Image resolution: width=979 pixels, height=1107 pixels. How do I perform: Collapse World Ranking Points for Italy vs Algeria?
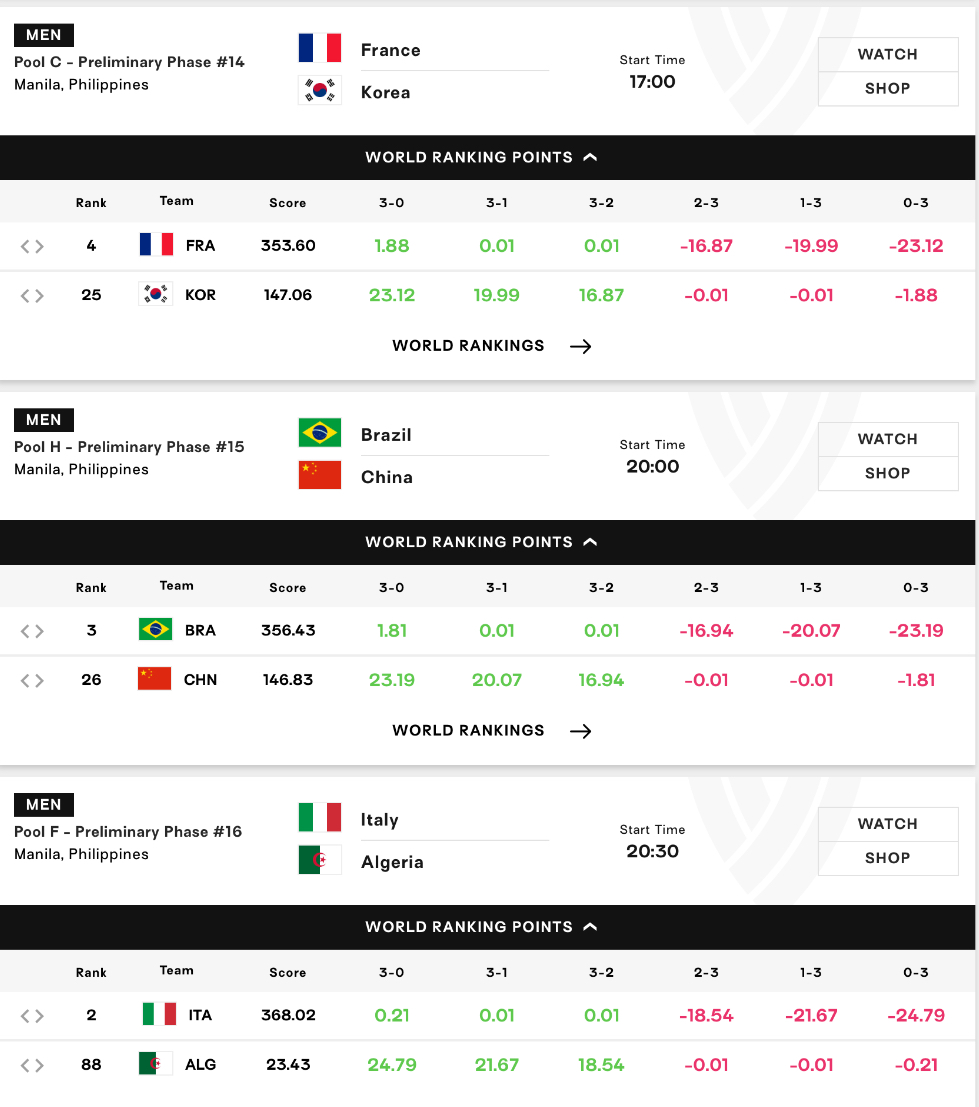481,927
